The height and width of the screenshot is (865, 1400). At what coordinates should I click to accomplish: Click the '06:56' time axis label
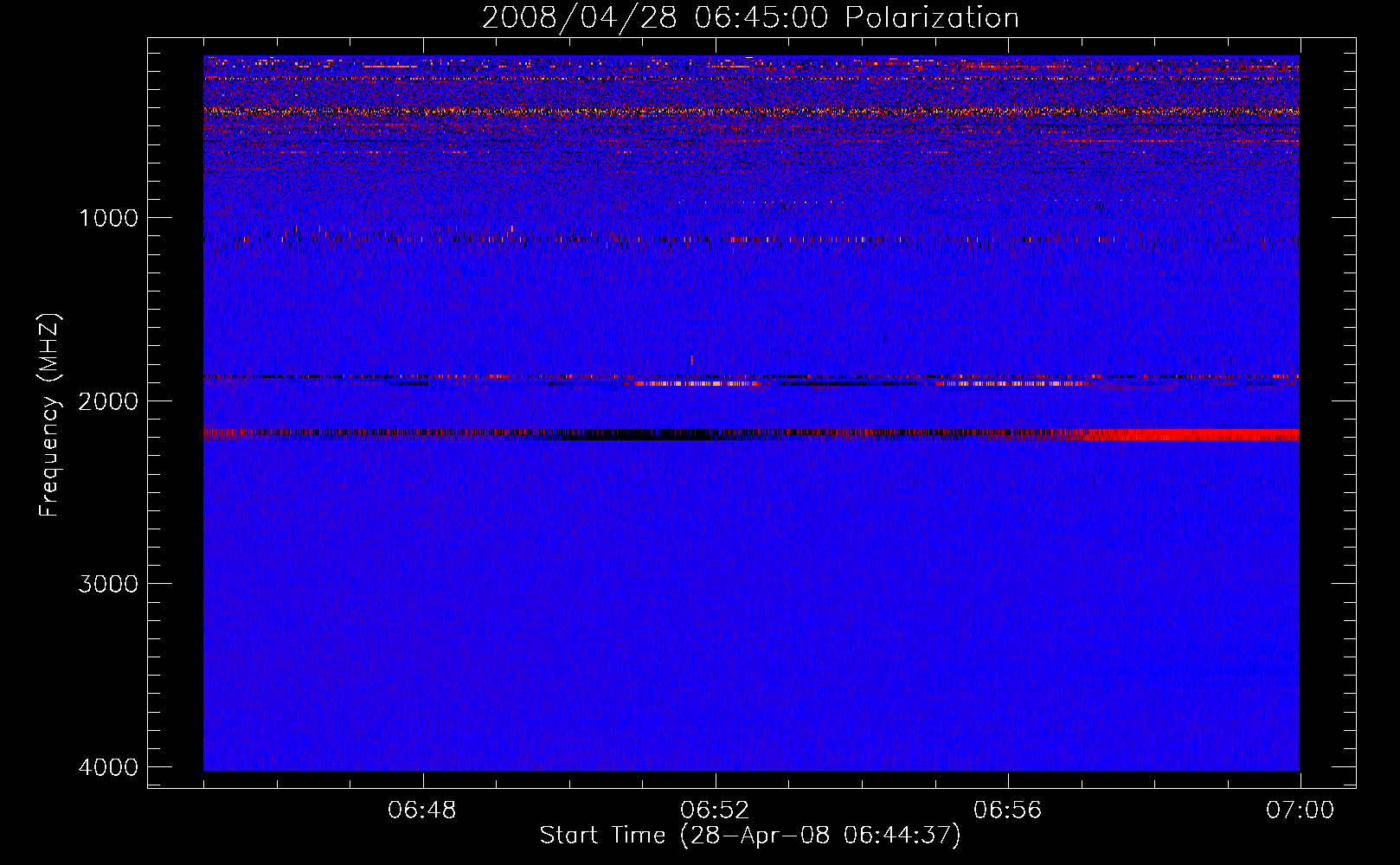(1007, 811)
